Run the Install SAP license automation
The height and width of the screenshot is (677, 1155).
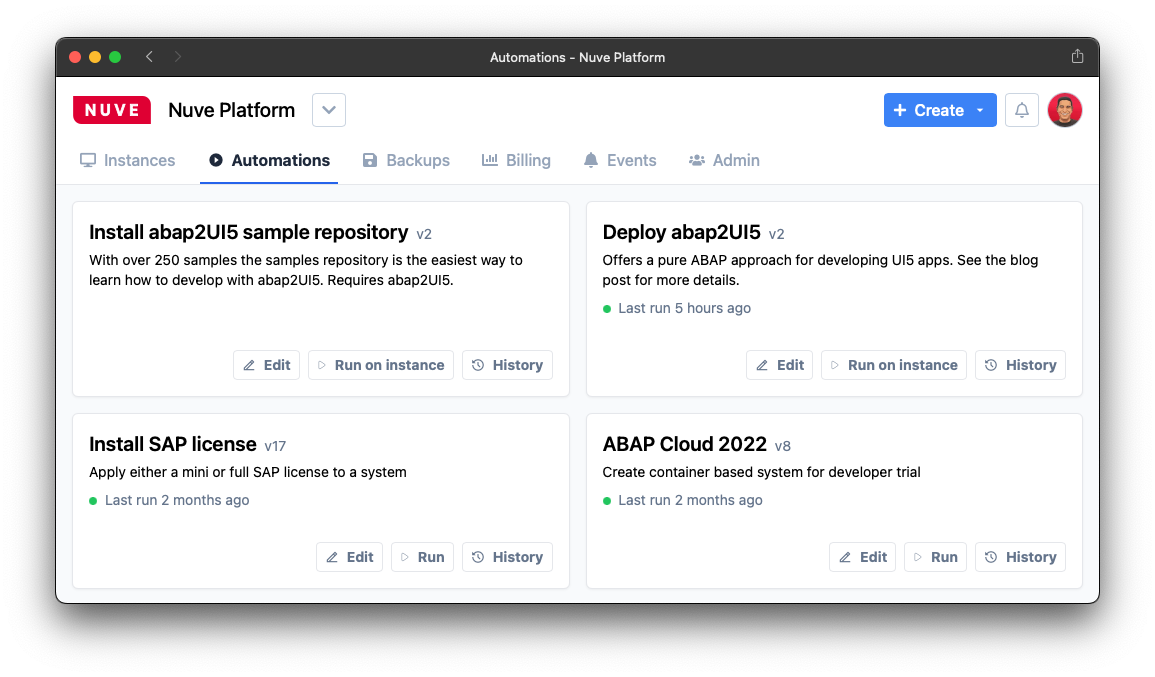422,557
